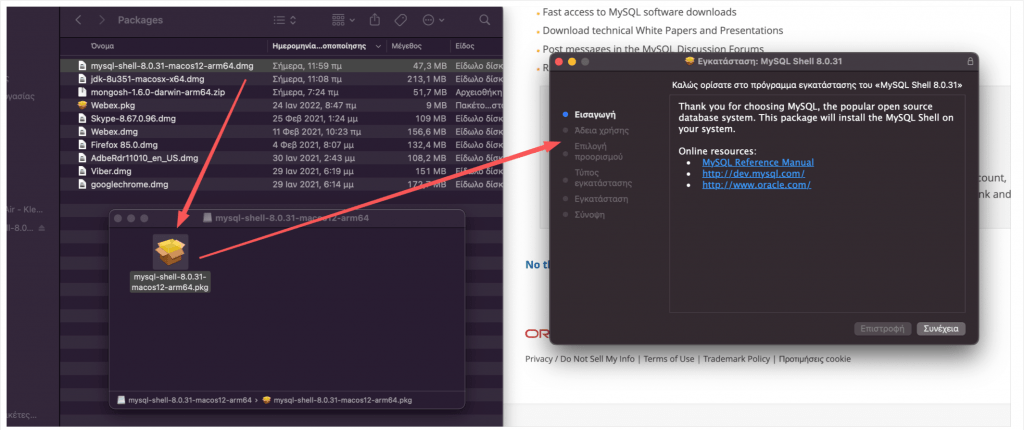Open the Terms of Use link
This screenshot has height=430, width=1024.
[x=669, y=359]
